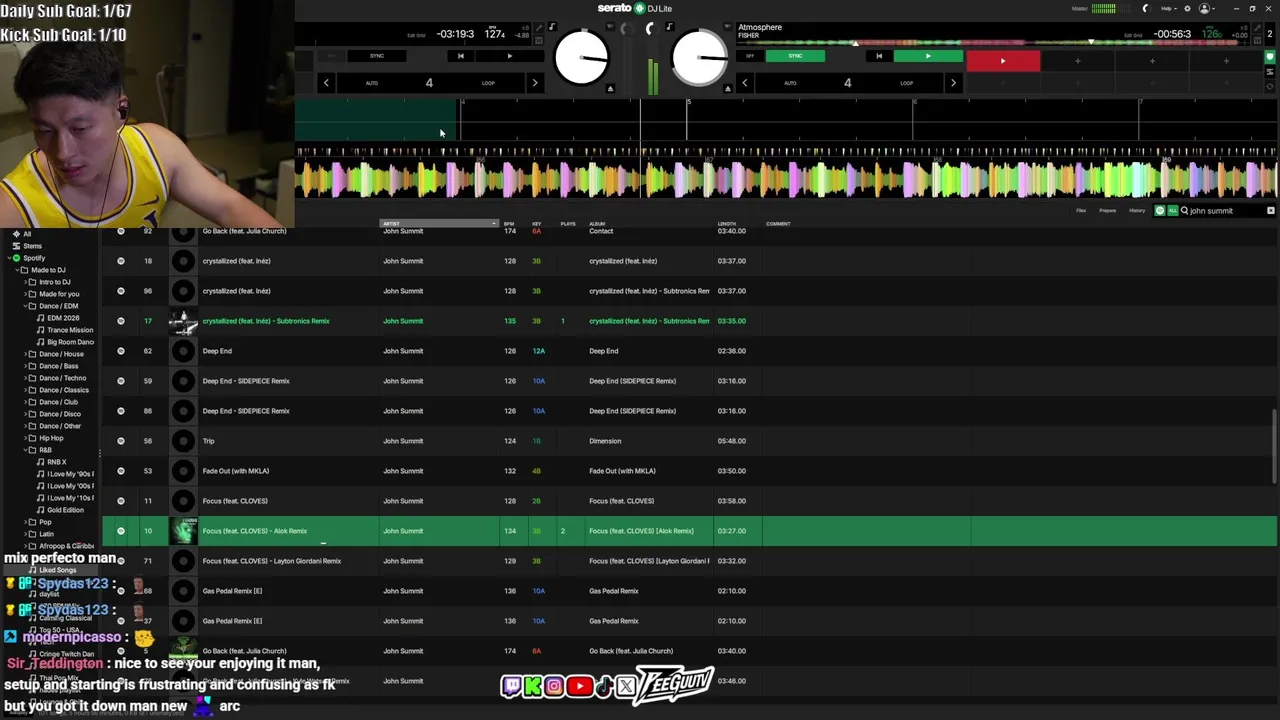Clear the john summit search text
This screenshot has height=720, width=1280.
coord(1271,211)
